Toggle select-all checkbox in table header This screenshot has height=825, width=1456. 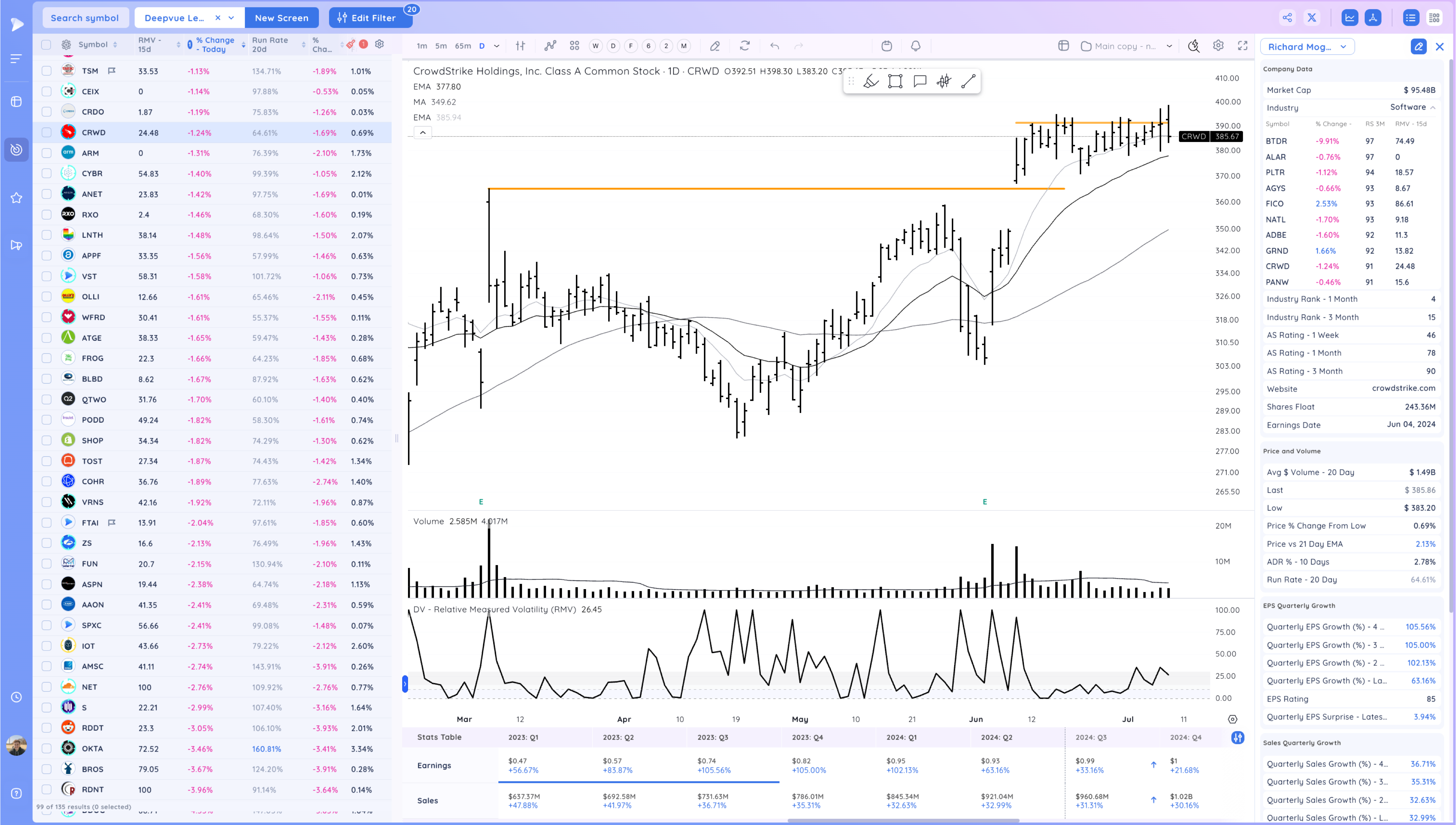(47, 45)
